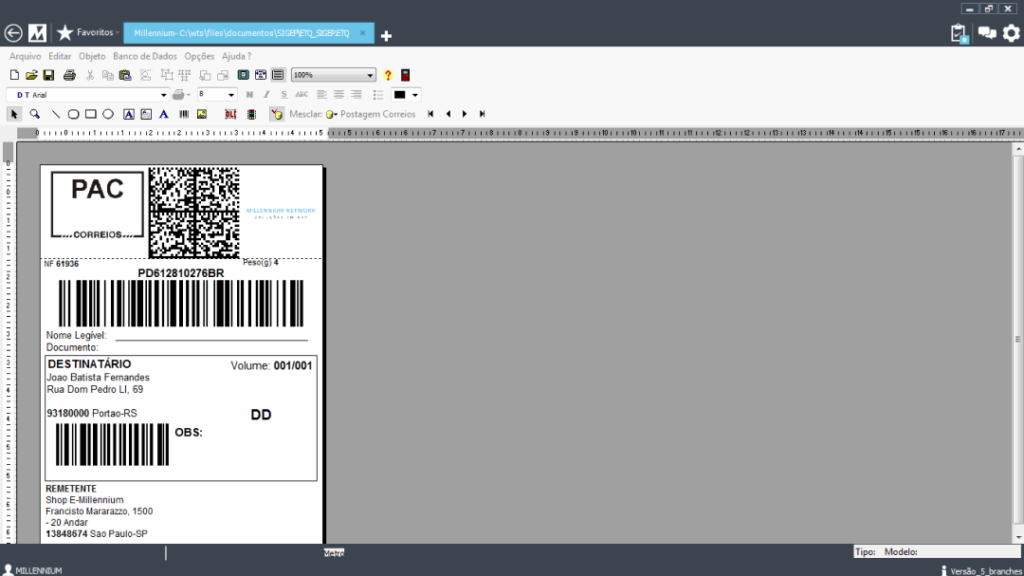Open the Banco de Dados menu
Image resolution: width=1024 pixels, height=576 pixels.
tap(144, 56)
